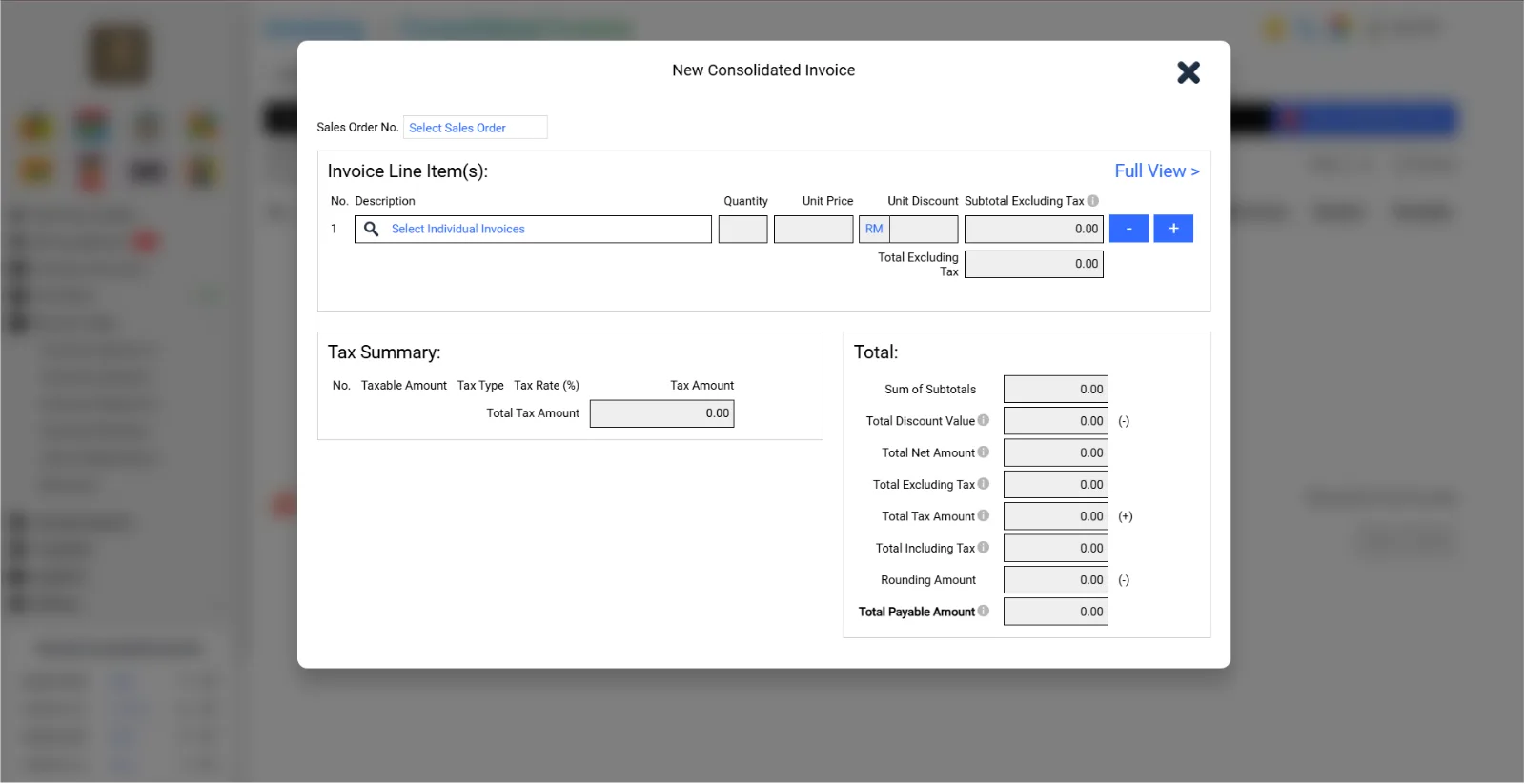Click the Tax Amount column header in Tax Summary
The image size is (1525, 784).
(701, 386)
